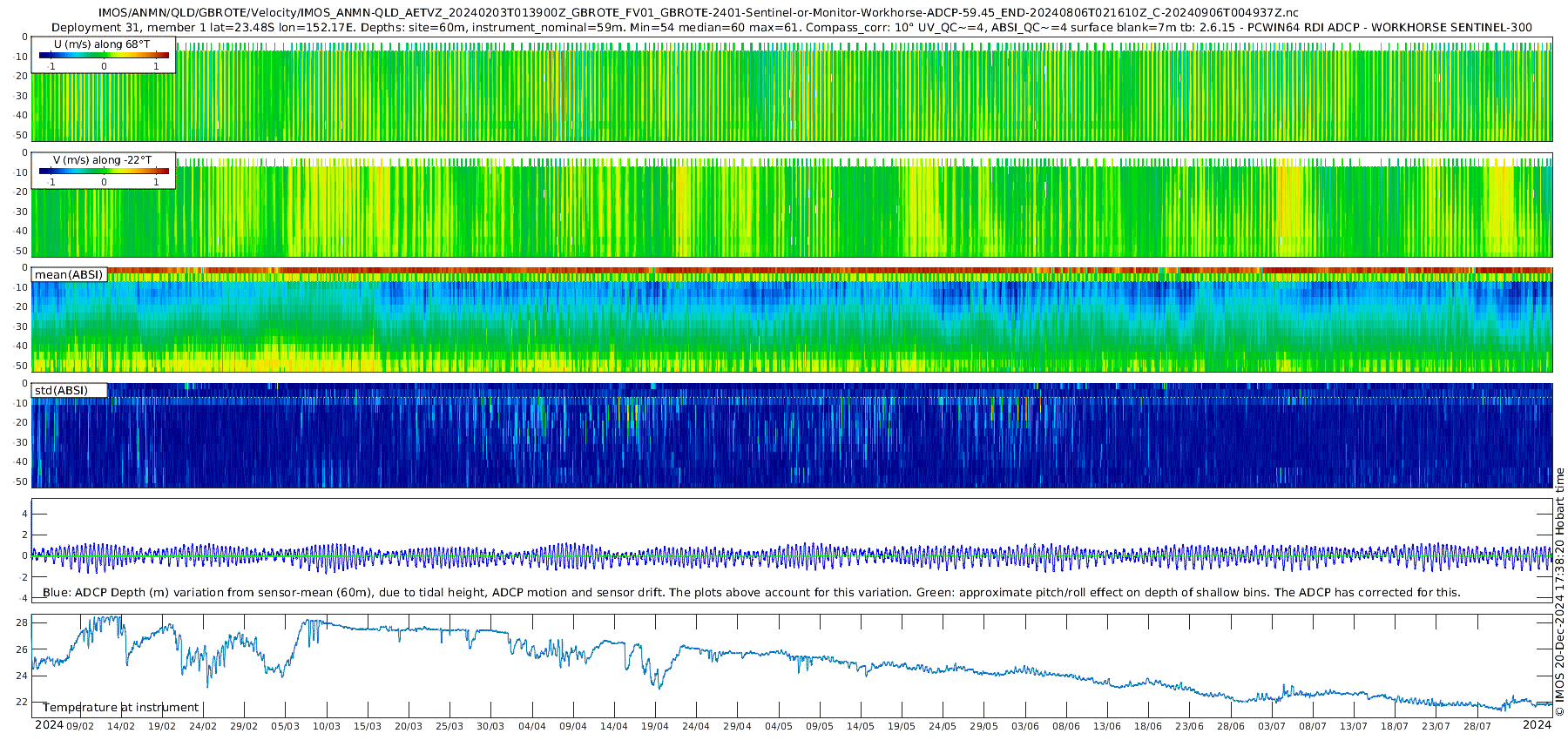
Task: Select the file path title line at top
Action: click(x=698, y=13)
